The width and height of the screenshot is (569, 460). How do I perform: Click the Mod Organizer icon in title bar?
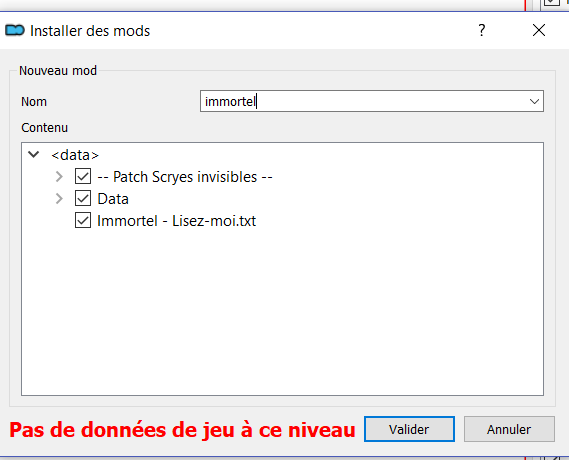click(x=15, y=30)
